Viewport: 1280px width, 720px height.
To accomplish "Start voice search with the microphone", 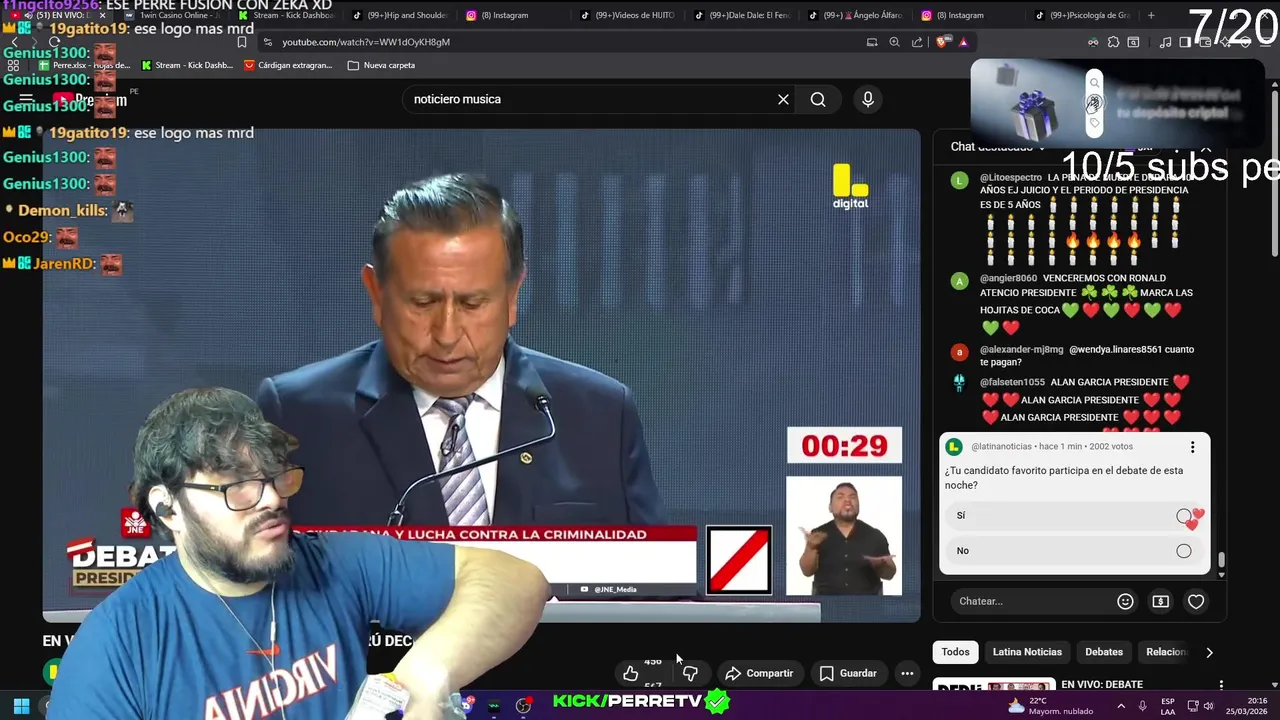I will (868, 99).
